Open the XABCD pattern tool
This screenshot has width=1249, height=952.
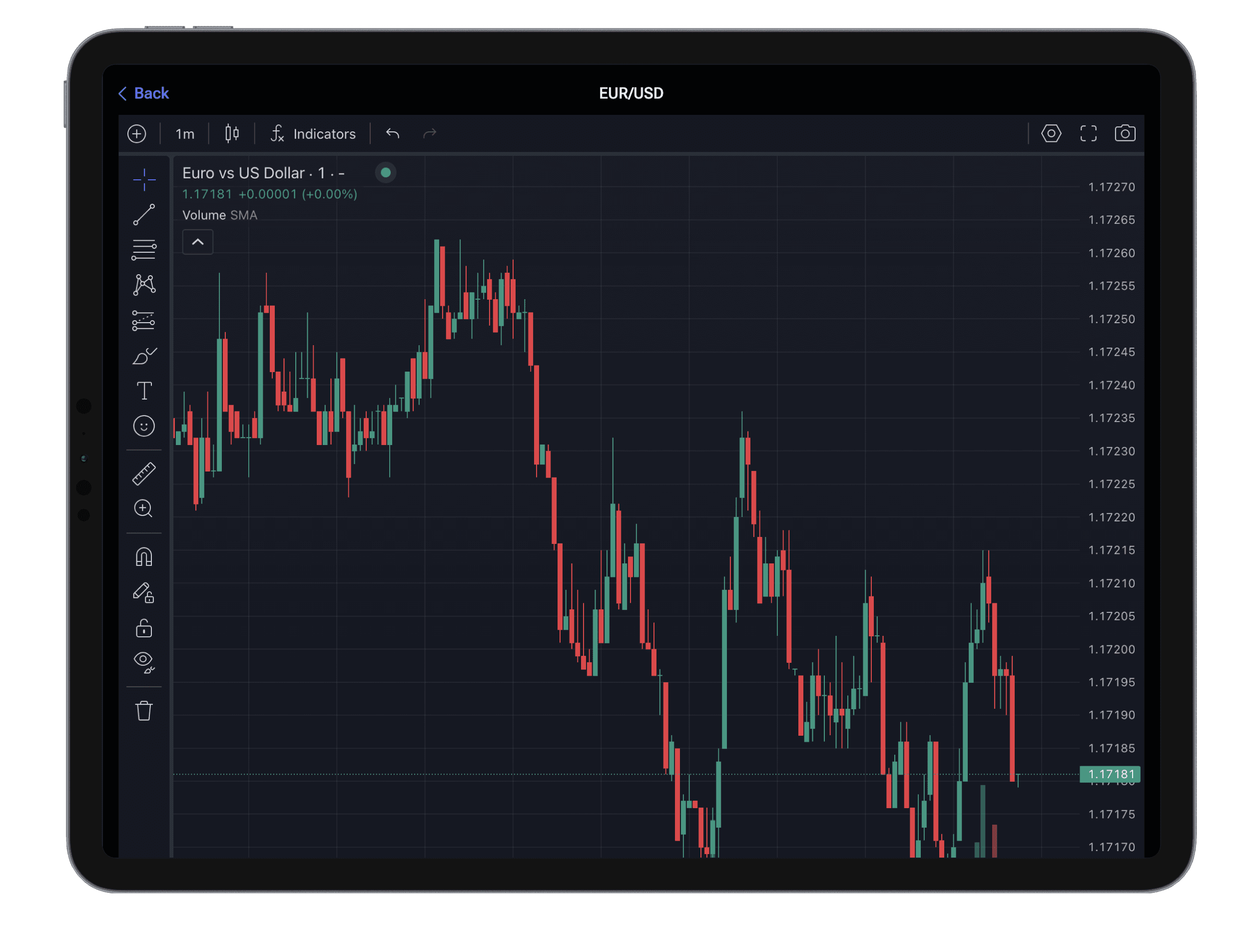pyautogui.click(x=144, y=285)
